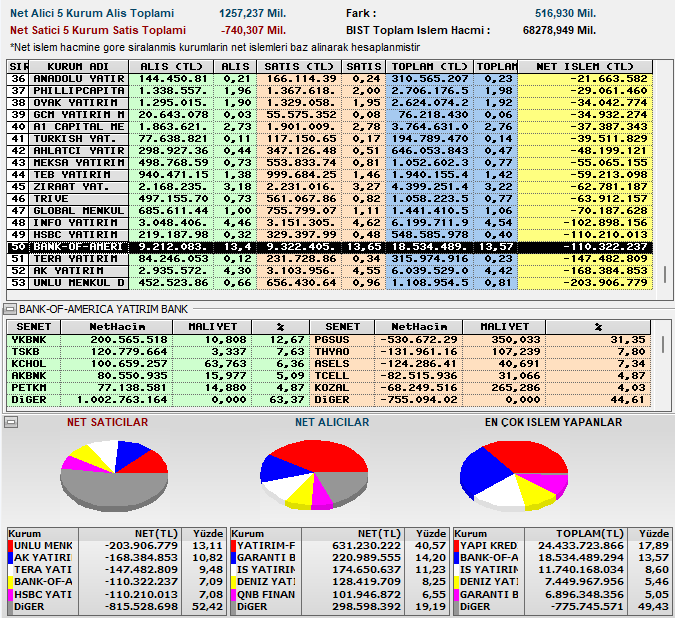The image size is (675, 618).
Task: Select the A1 CAPITAL ME row
Action: [x=330, y=127]
